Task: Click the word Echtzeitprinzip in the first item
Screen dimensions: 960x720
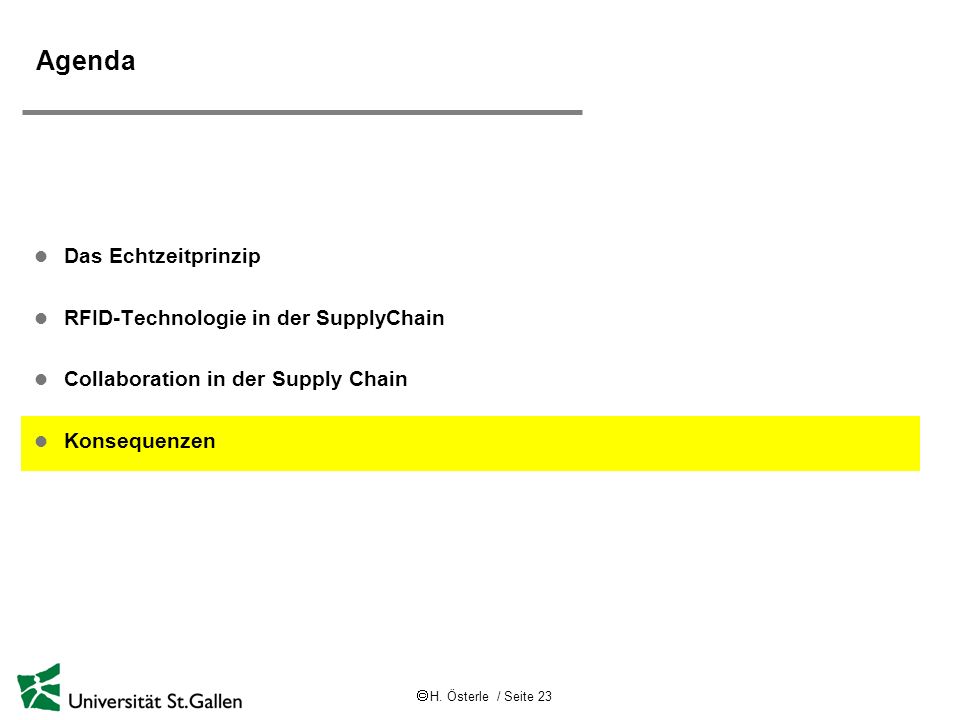Action: tap(185, 257)
